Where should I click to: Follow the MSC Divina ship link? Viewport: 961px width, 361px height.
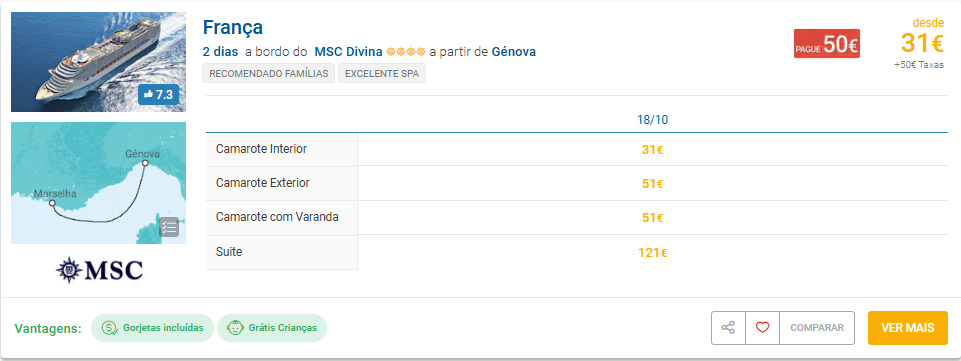[348, 52]
